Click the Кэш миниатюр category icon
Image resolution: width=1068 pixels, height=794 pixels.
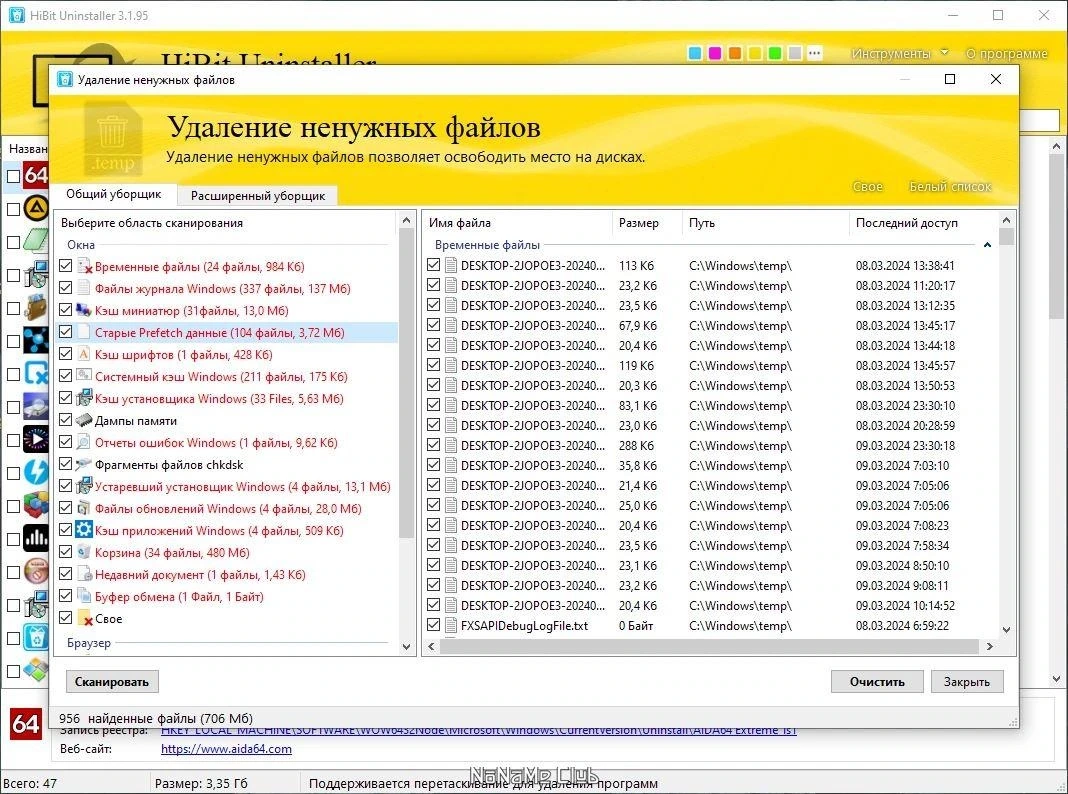(84, 311)
